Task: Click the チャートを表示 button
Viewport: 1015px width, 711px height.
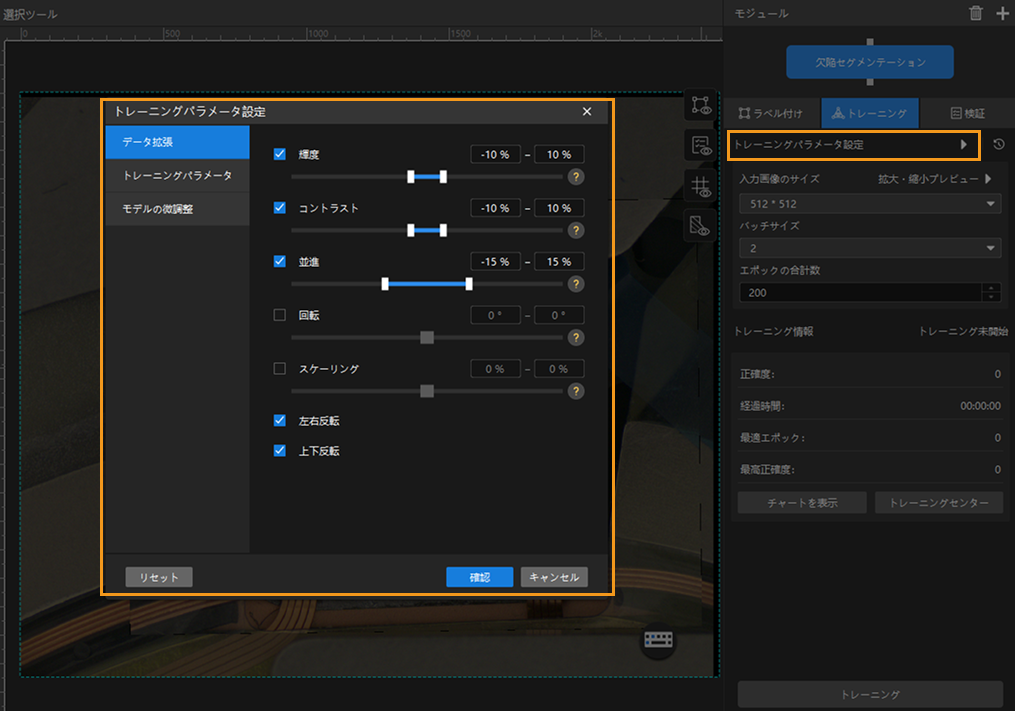Action: 802,502
